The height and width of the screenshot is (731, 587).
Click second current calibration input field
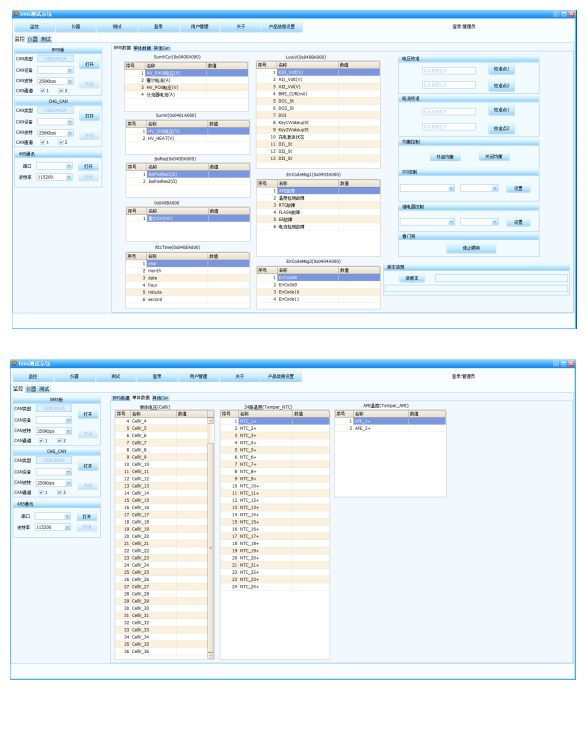click(x=449, y=127)
